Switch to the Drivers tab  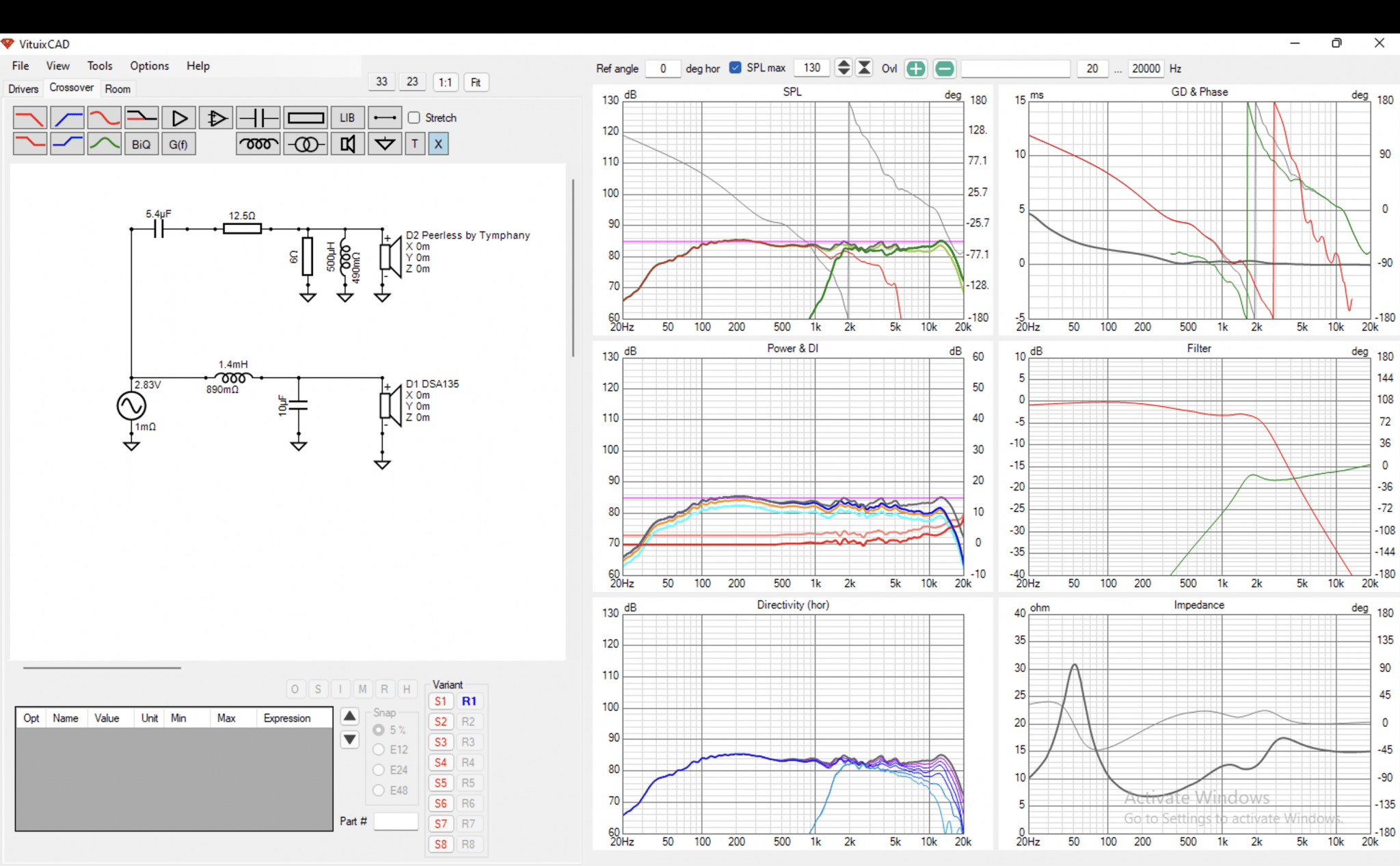pyautogui.click(x=23, y=89)
